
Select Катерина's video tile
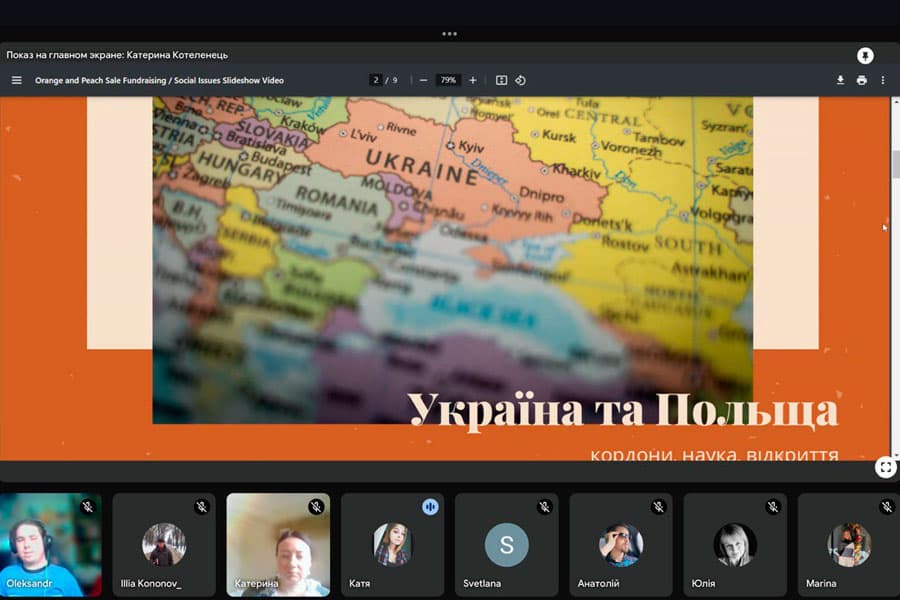point(278,545)
